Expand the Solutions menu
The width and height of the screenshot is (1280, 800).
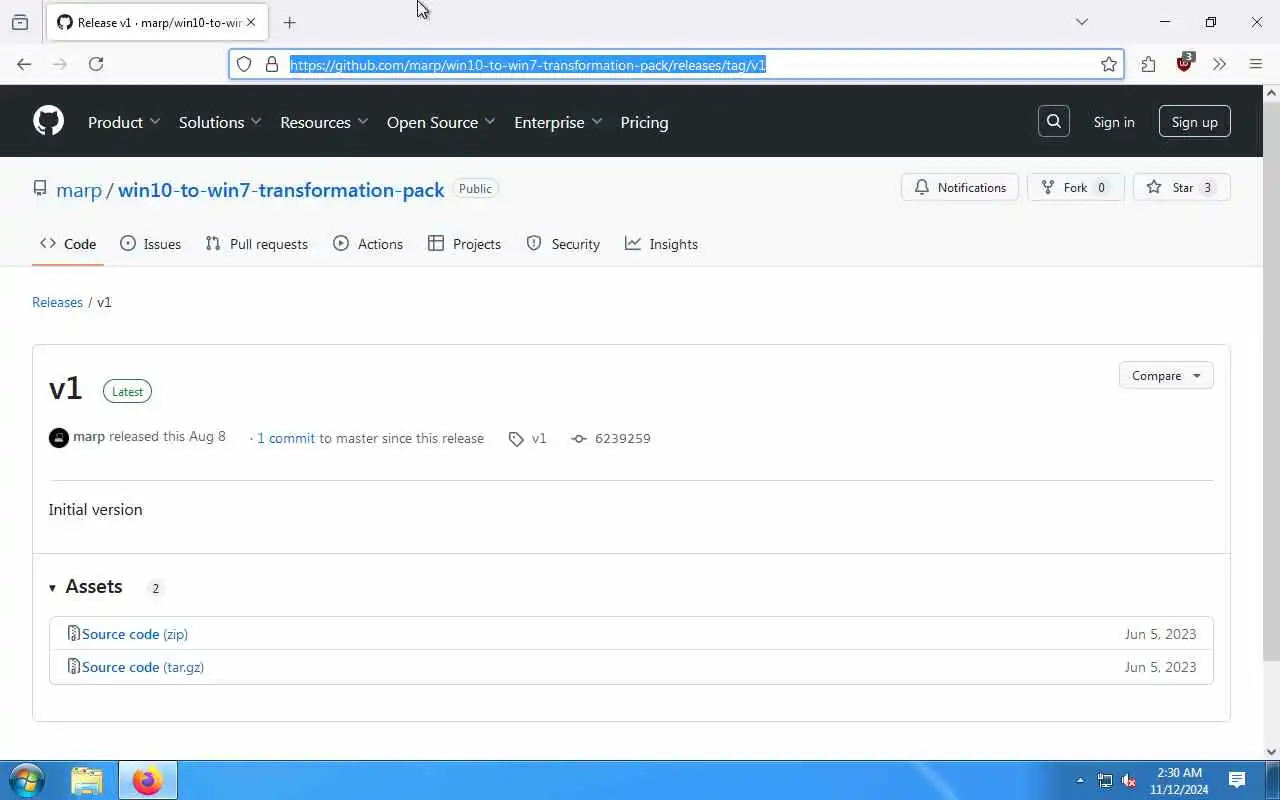click(x=220, y=122)
